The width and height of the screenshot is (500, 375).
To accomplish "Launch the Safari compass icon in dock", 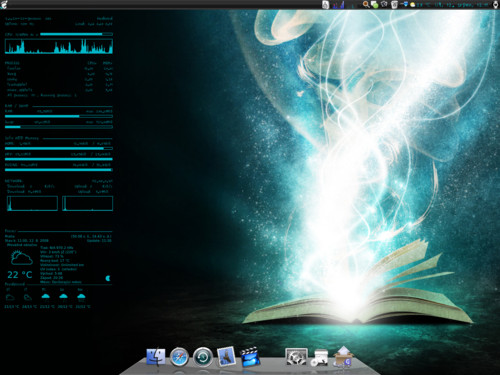I will pos(179,357).
